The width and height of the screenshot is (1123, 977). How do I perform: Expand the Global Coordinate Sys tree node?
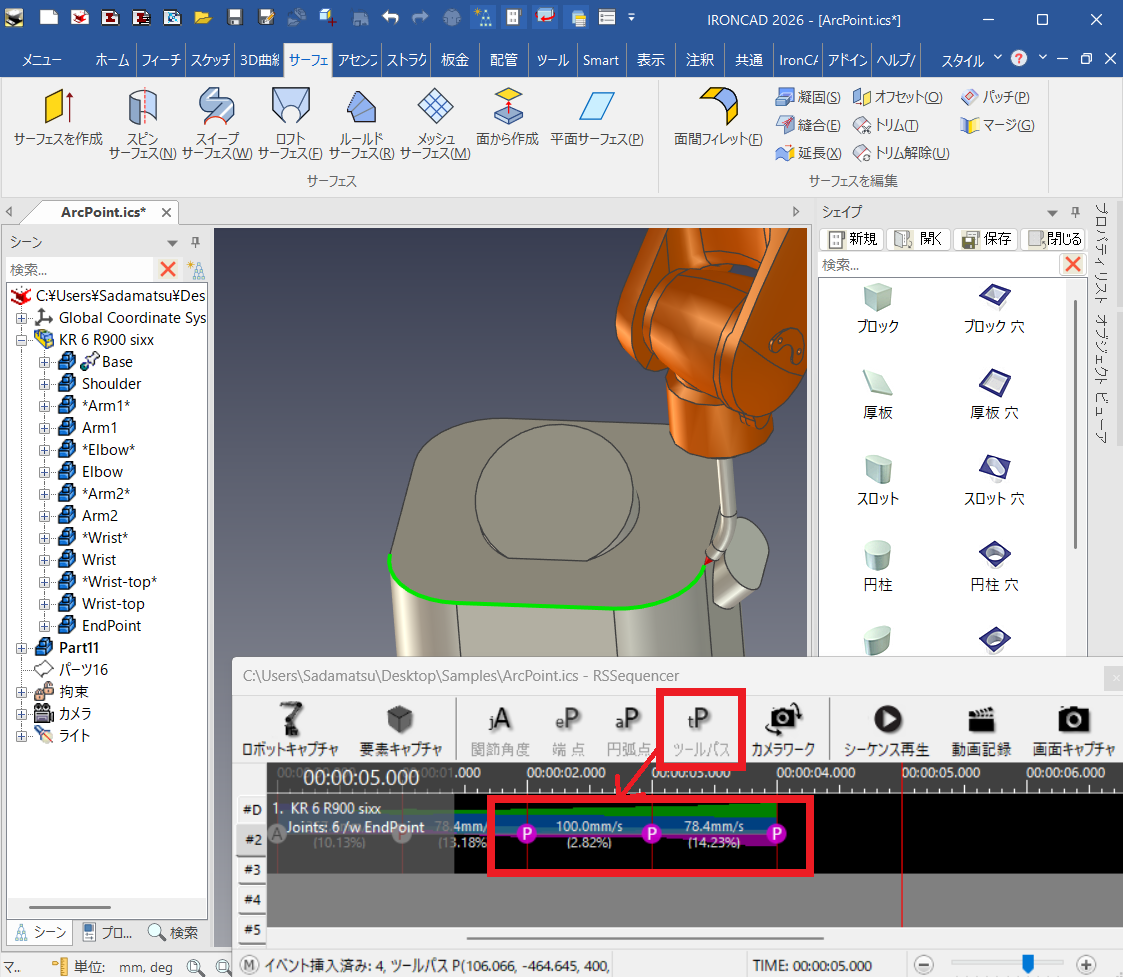pyautogui.click(x=21, y=317)
